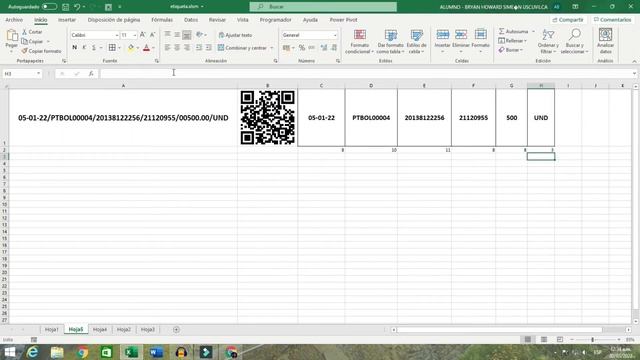Switch to the Insertar tab
The image size is (640, 360).
coord(67,20)
